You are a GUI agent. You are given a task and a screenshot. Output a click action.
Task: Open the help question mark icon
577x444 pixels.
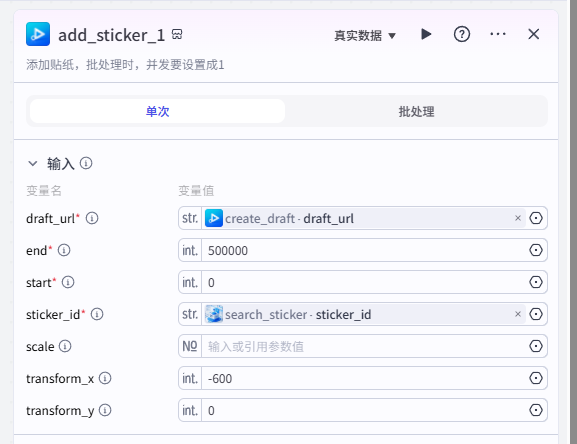(461, 35)
